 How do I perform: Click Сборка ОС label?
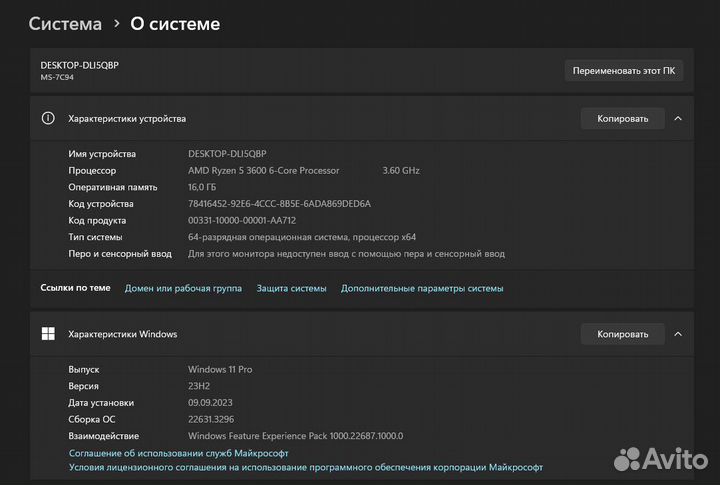(x=92, y=419)
